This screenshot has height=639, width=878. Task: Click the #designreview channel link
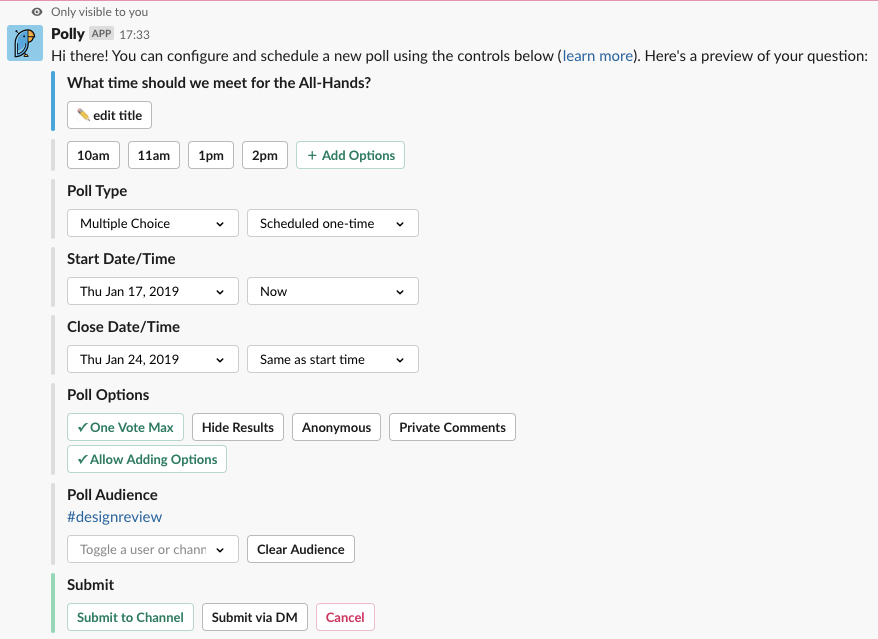(x=114, y=517)
